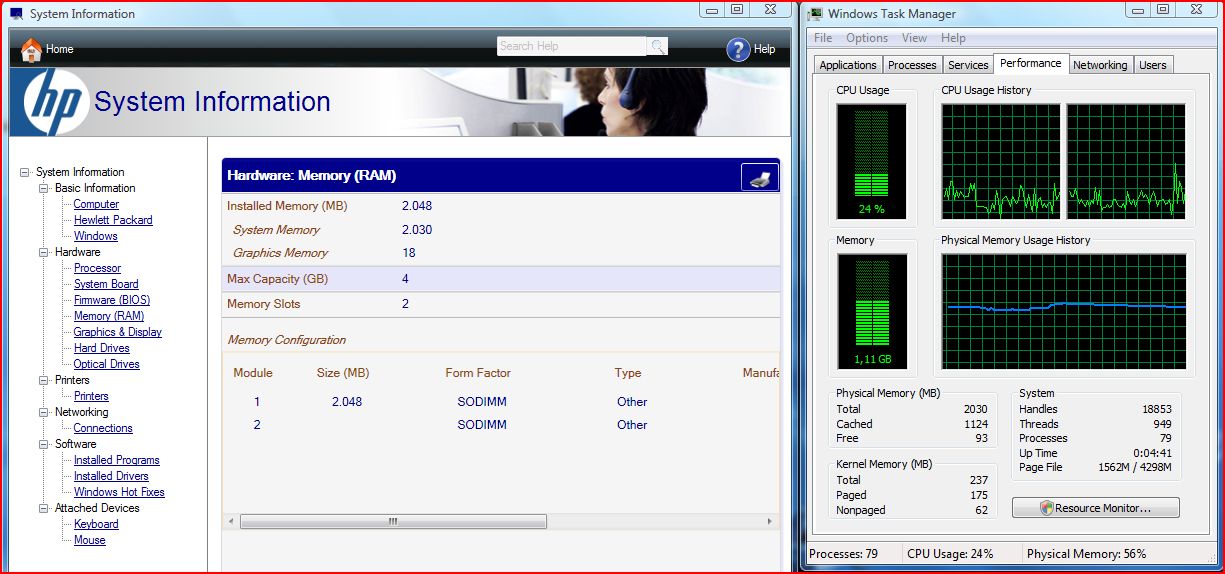
Task: Open the Hard Drives link
Action: pyautogui.click(x=102, y=348)
